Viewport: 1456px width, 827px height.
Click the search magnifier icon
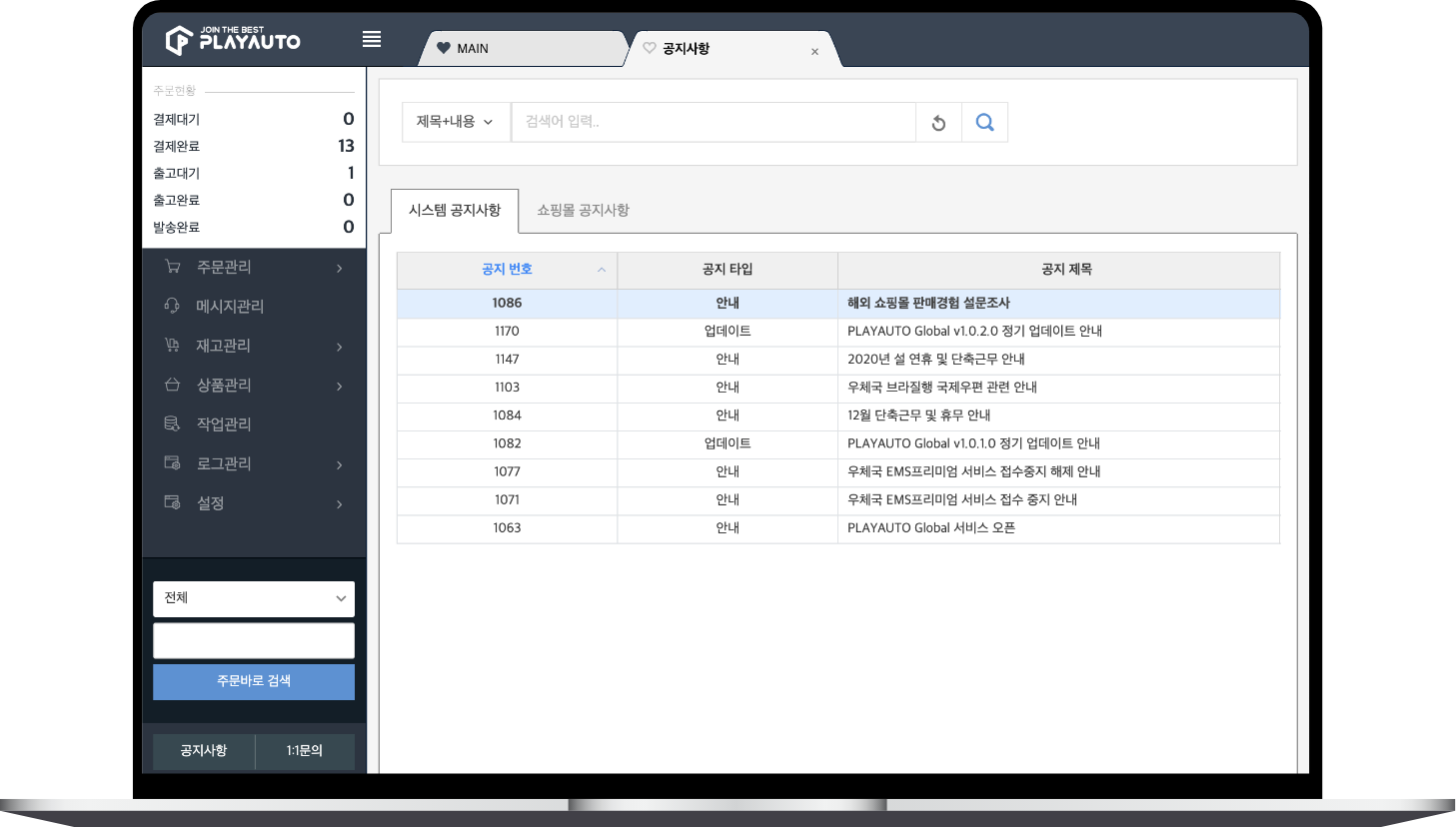(x=984, y=122)
